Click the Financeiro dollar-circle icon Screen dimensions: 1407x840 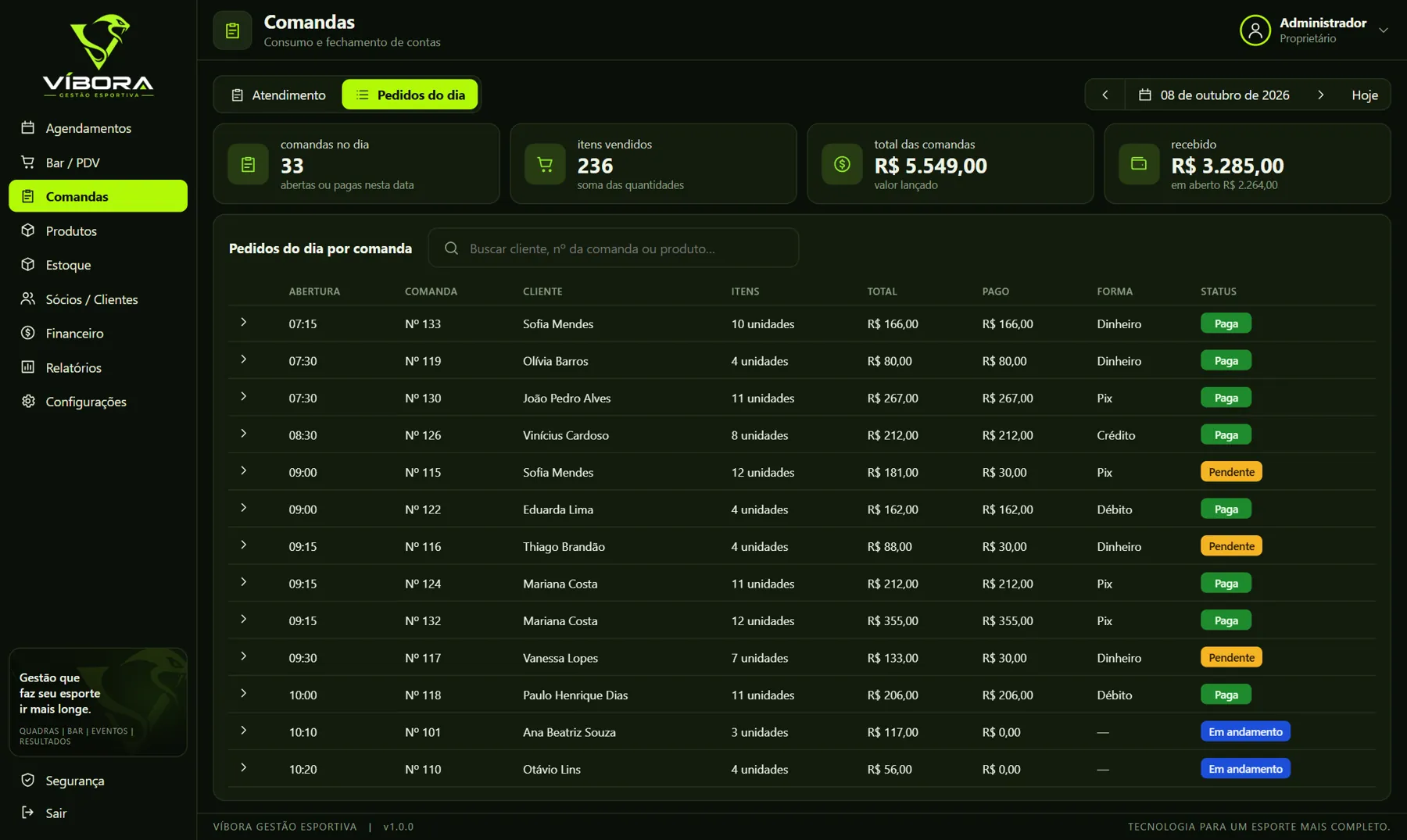[28, 333]
